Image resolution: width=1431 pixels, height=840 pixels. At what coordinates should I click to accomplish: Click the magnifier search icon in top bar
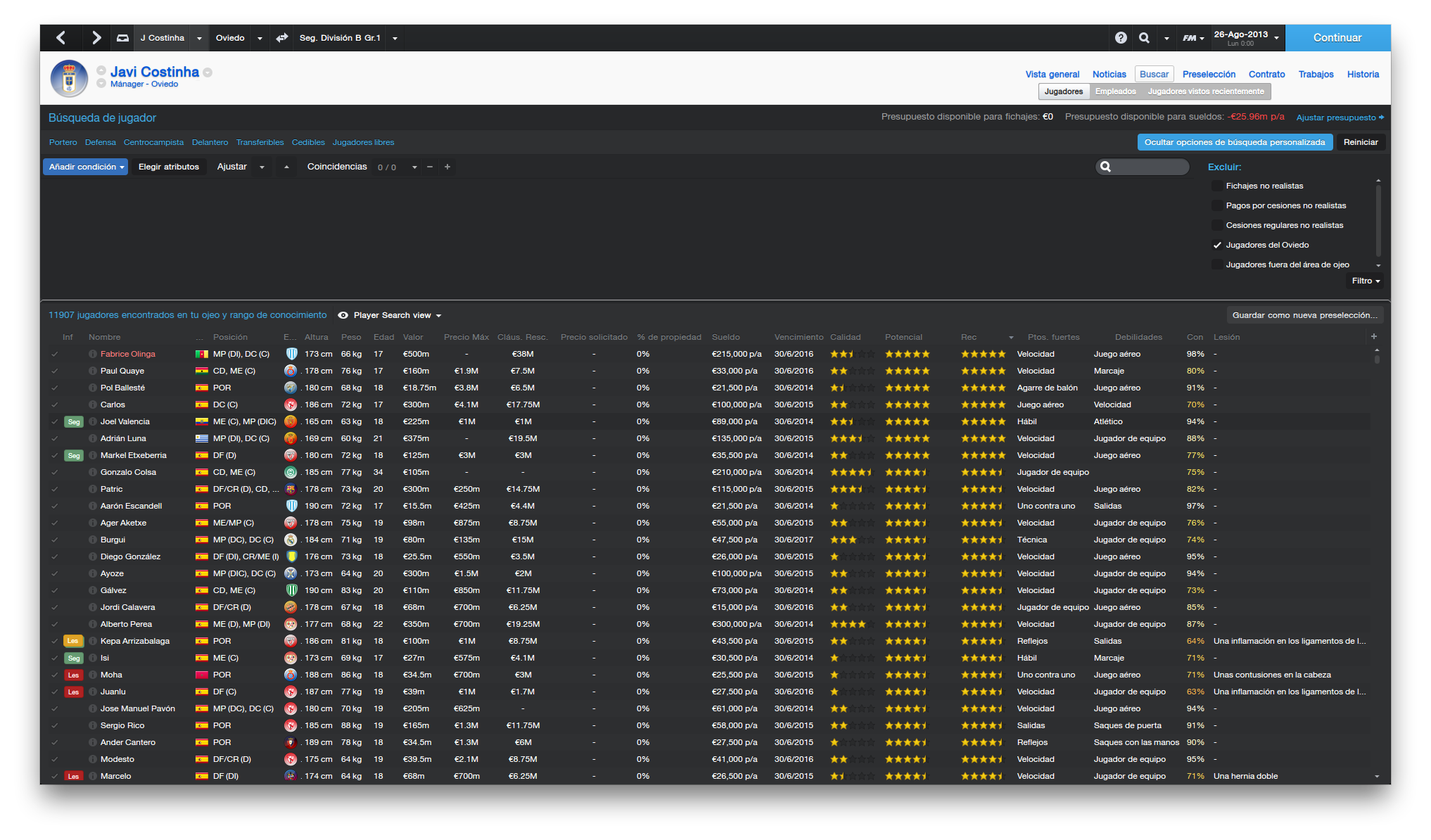[1145, 38]
